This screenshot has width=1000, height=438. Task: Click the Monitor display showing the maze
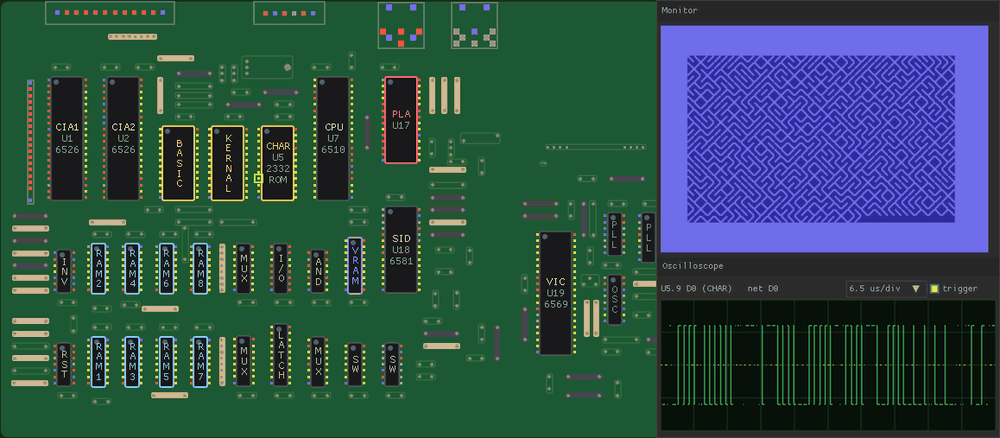[x=823, y=139]
